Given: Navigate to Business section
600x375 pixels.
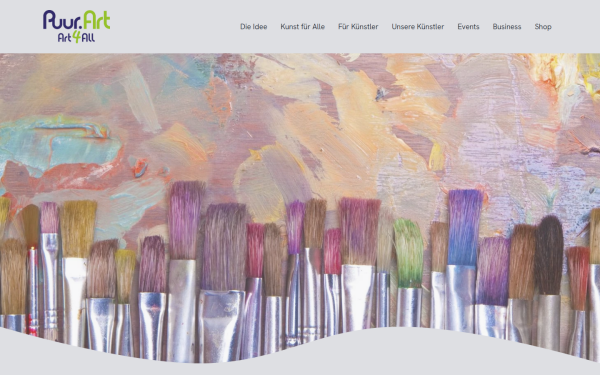Looking at the screenshot, I should (x=507, y=27).
